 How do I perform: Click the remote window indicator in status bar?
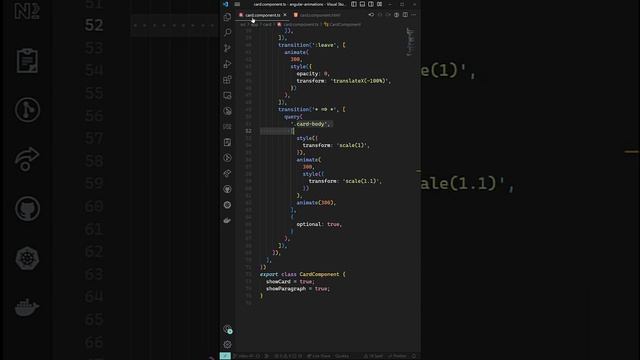tap(225, 356)
